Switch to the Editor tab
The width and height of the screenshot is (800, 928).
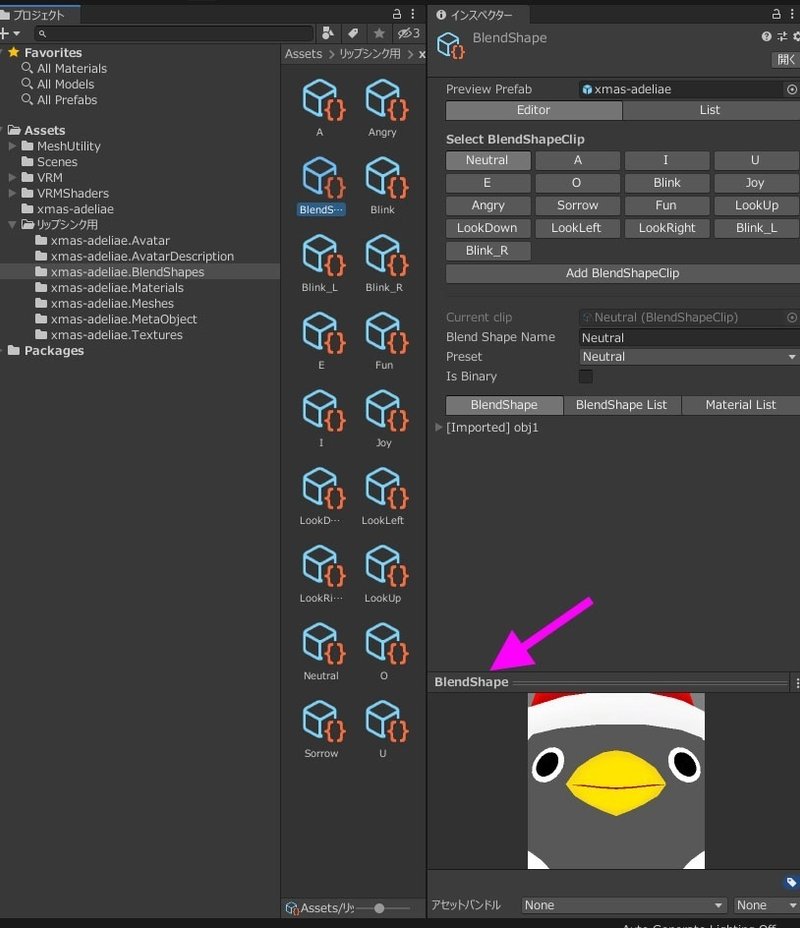(534, 110)
